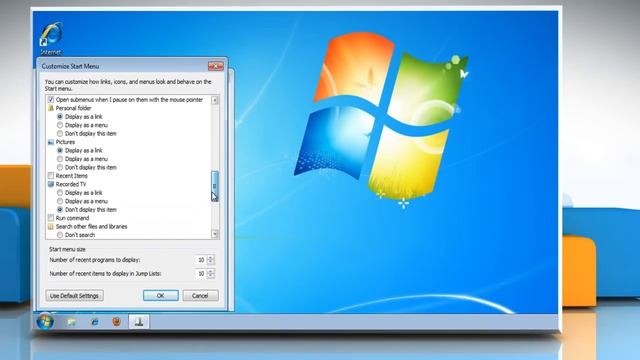The height and width of the screenshot is (360, 640).
Task: Increase recent items shown in Jump Lists
Action: (x=211, y=271)
